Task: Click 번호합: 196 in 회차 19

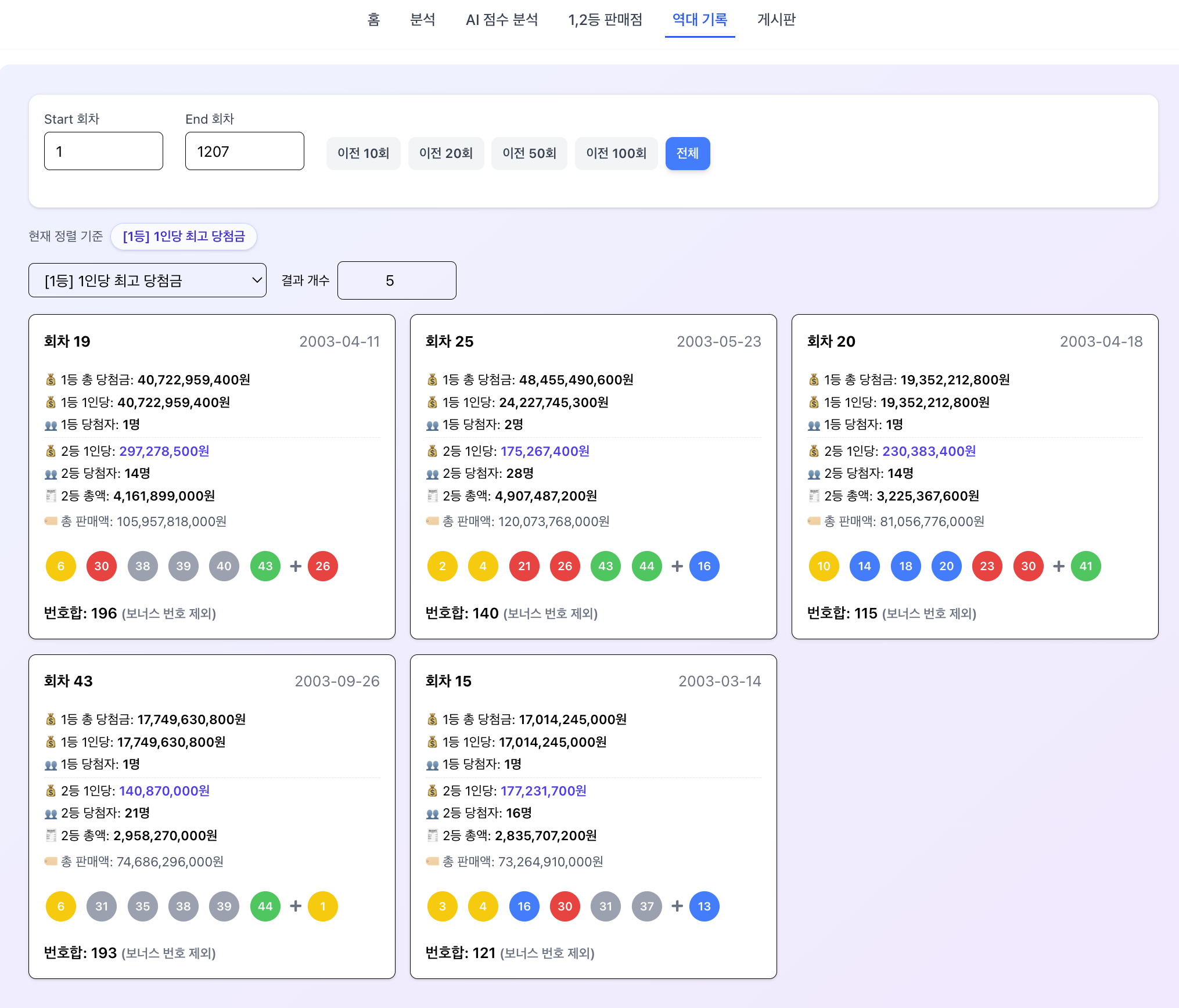Action: click(81, 613)
